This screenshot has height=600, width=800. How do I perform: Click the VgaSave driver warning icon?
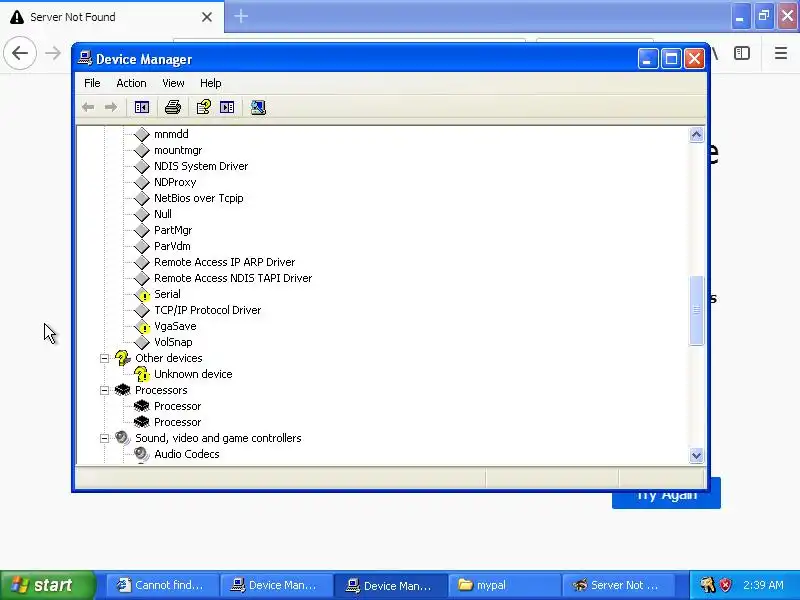[142, 327]
